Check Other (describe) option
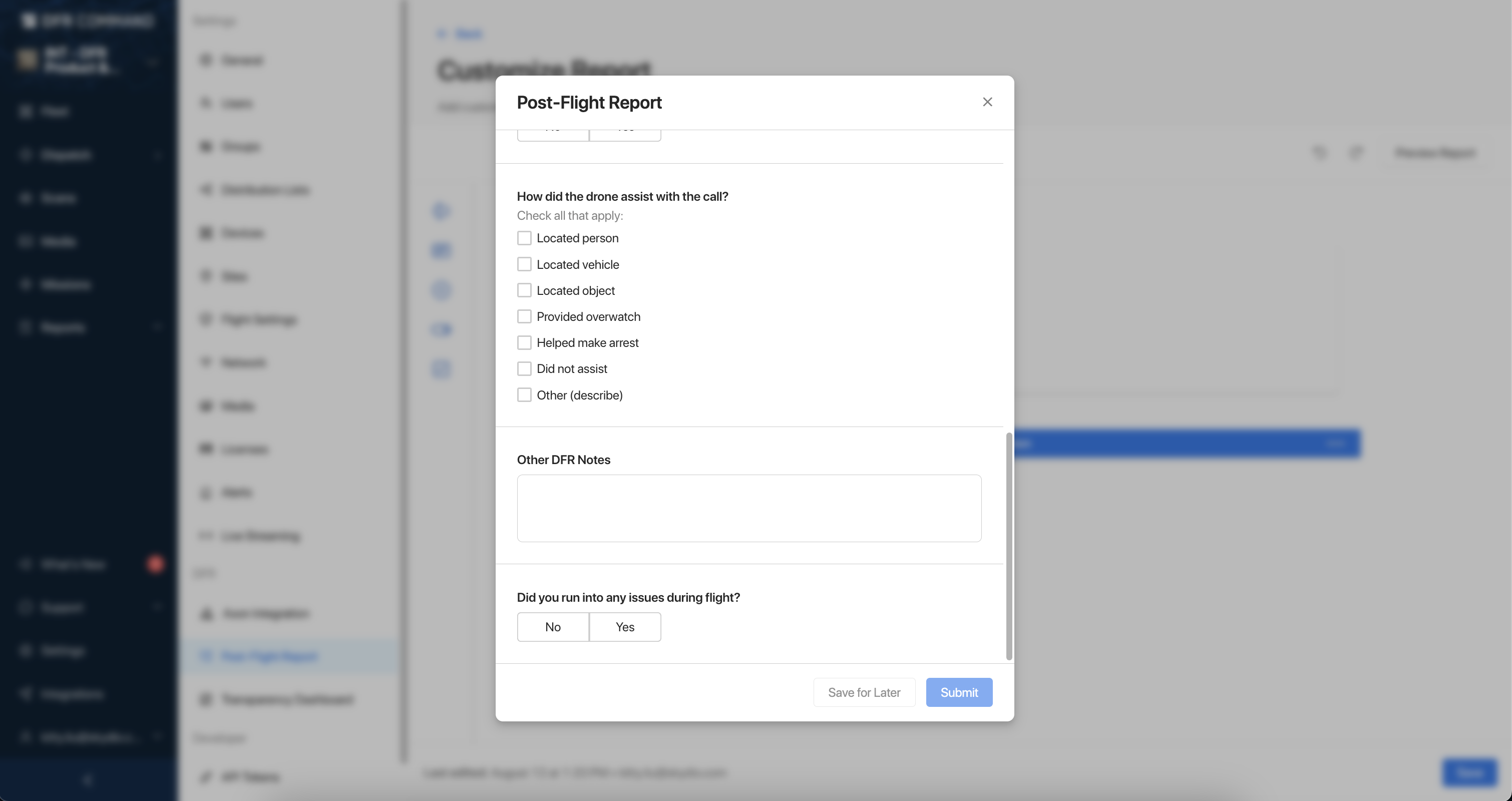This screenshot has height=801, width=1512. point(524,395)
